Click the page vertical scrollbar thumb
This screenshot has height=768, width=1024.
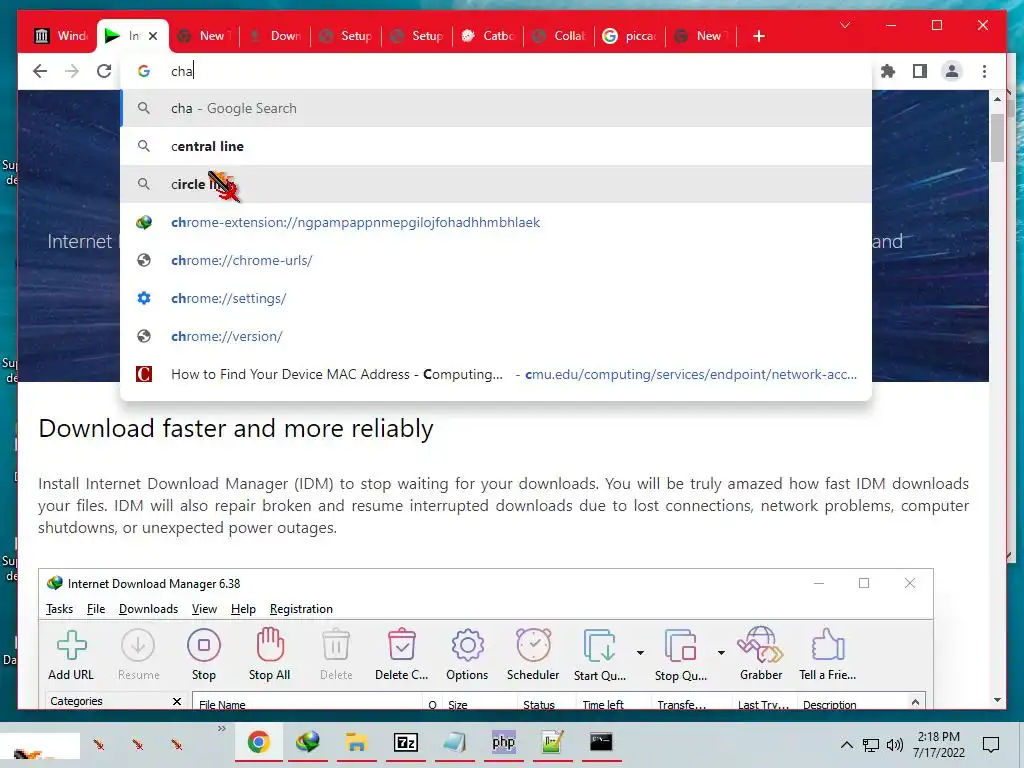point(997,137)
